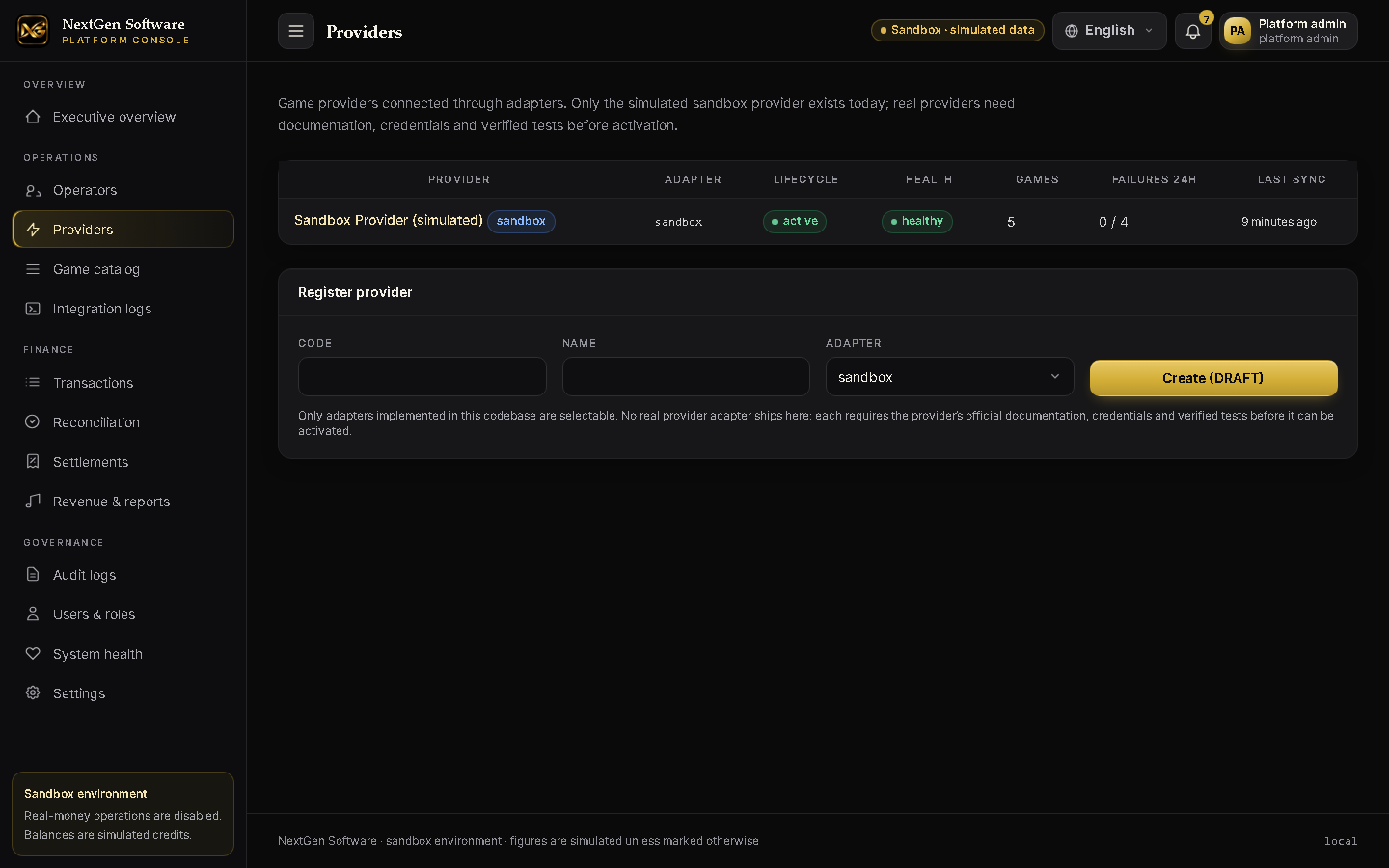Click the Game catalog list icon

click(x=33, y=269)
